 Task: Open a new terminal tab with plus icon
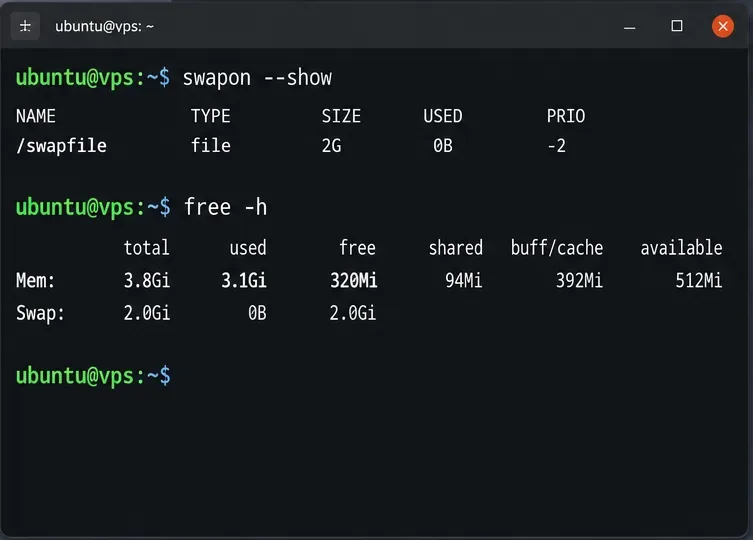pos(25,26)
